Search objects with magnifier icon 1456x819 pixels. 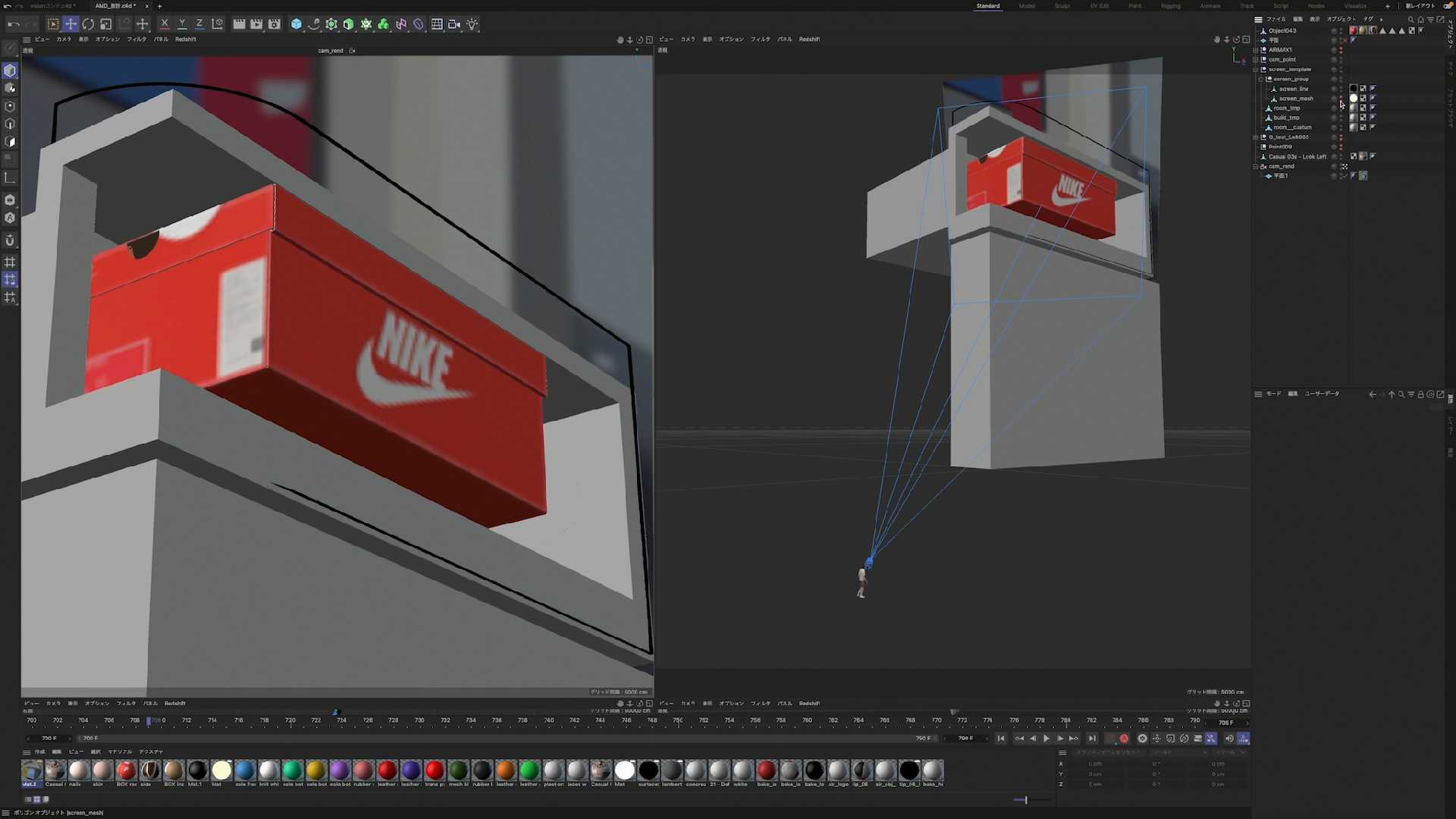tap(1411, 20)
